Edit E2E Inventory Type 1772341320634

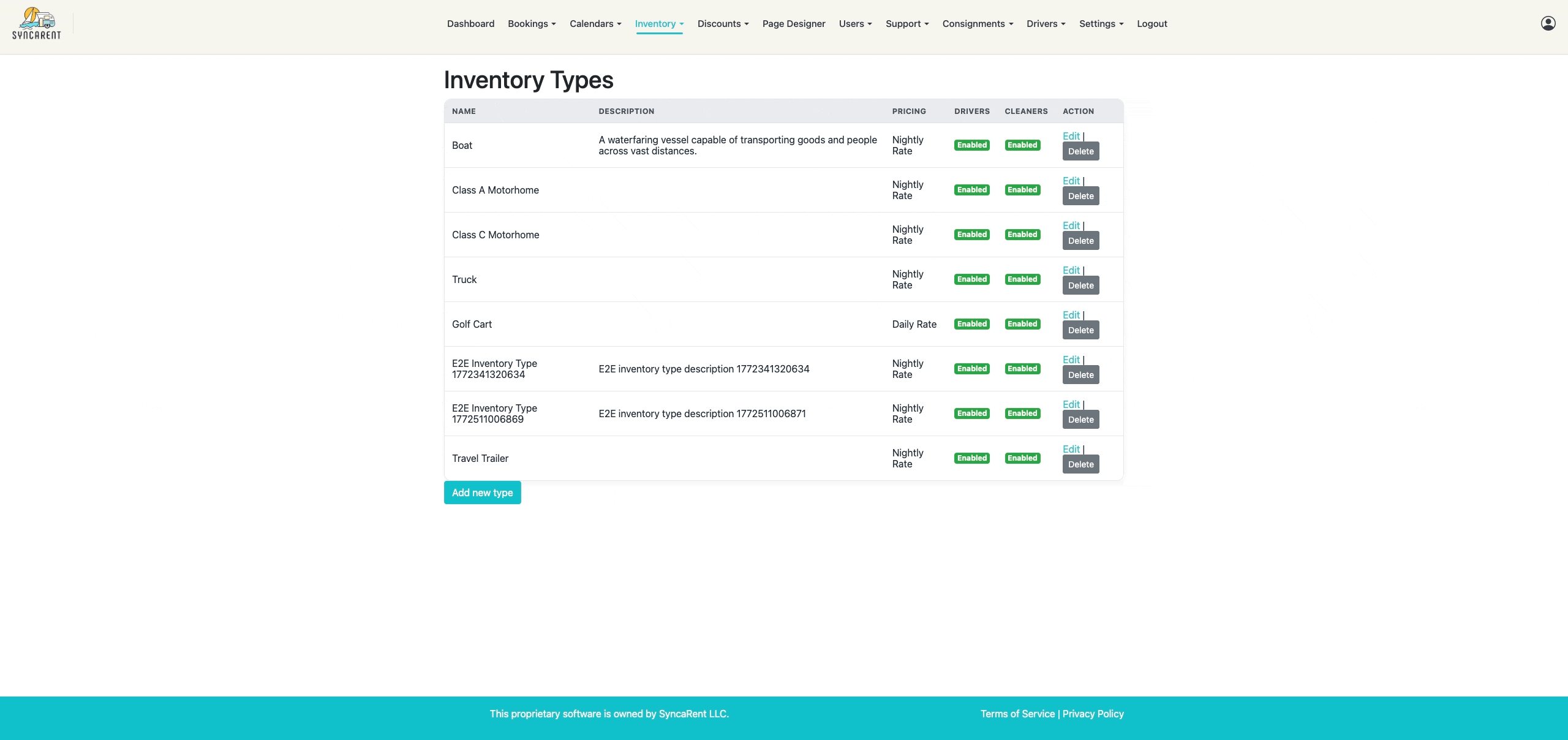1071,360
